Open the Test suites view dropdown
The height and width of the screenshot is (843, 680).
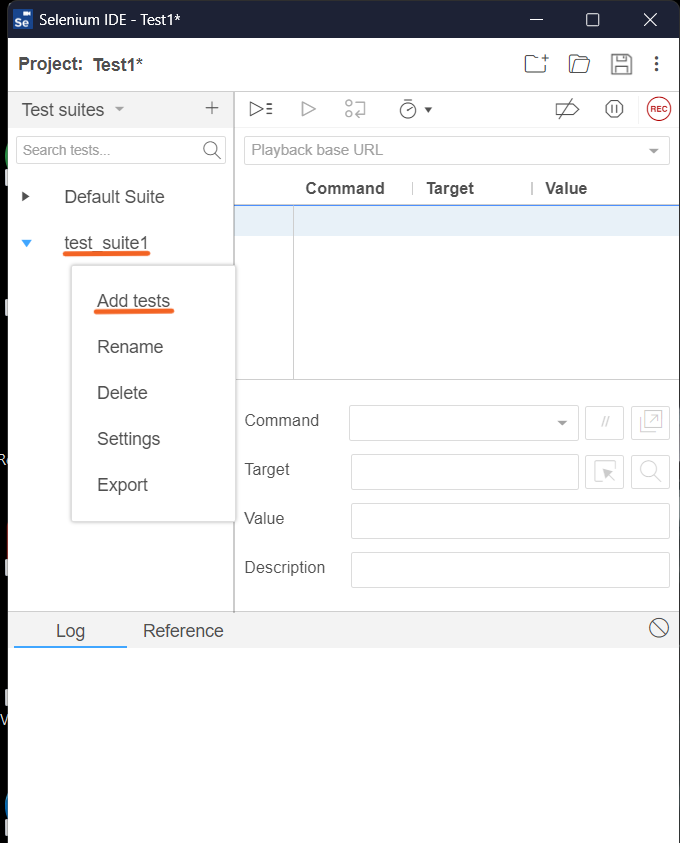point(119,109)
